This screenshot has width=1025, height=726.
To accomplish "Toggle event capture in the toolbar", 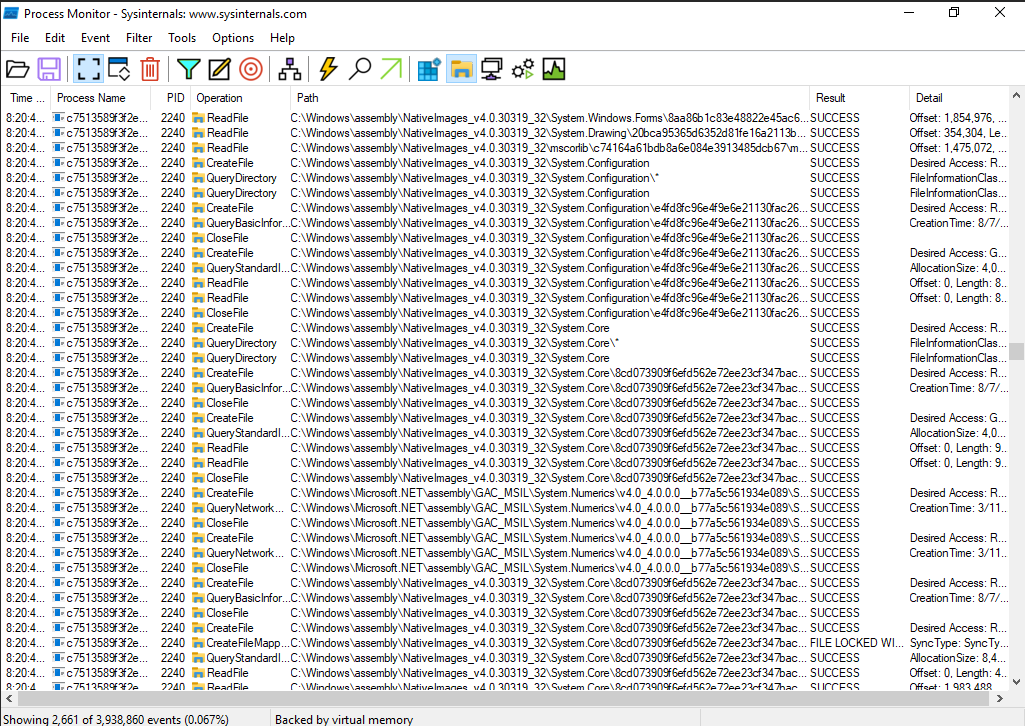I will 88,69.
